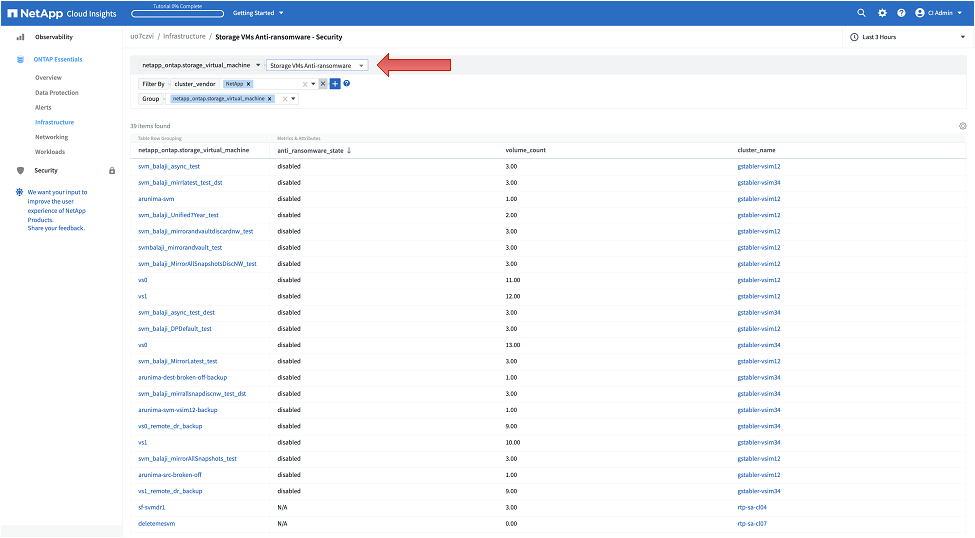This screenshot has width=975, height=538.
Task: Open the Getting Started dropdown
Action: 258,13
